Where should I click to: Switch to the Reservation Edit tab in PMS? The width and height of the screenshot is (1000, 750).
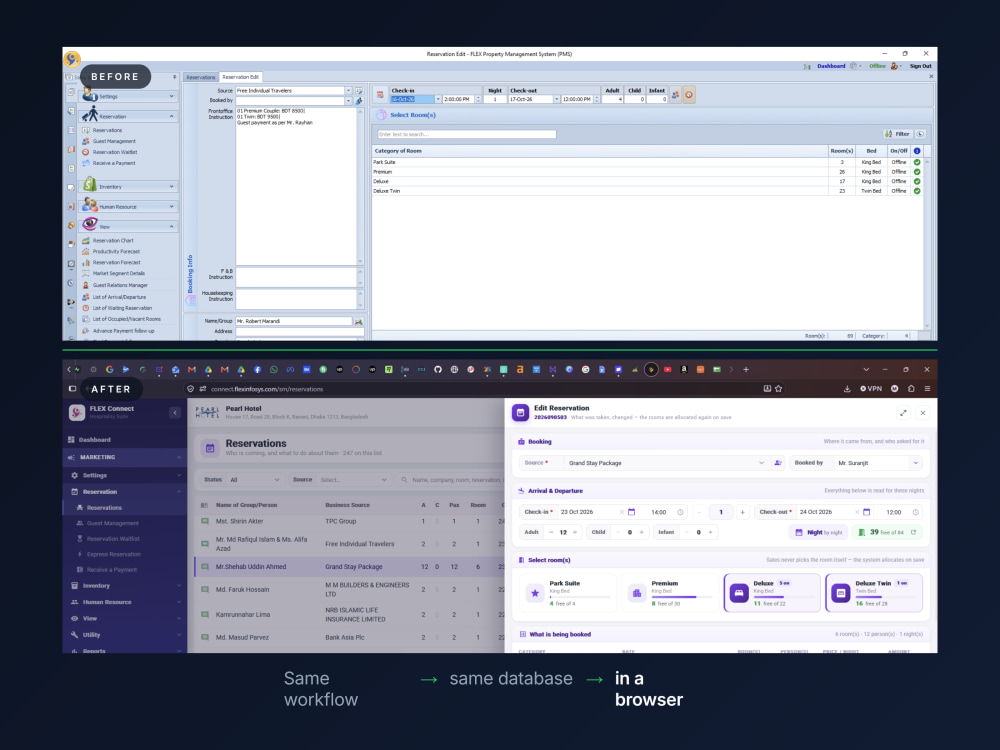coord(240,77)
